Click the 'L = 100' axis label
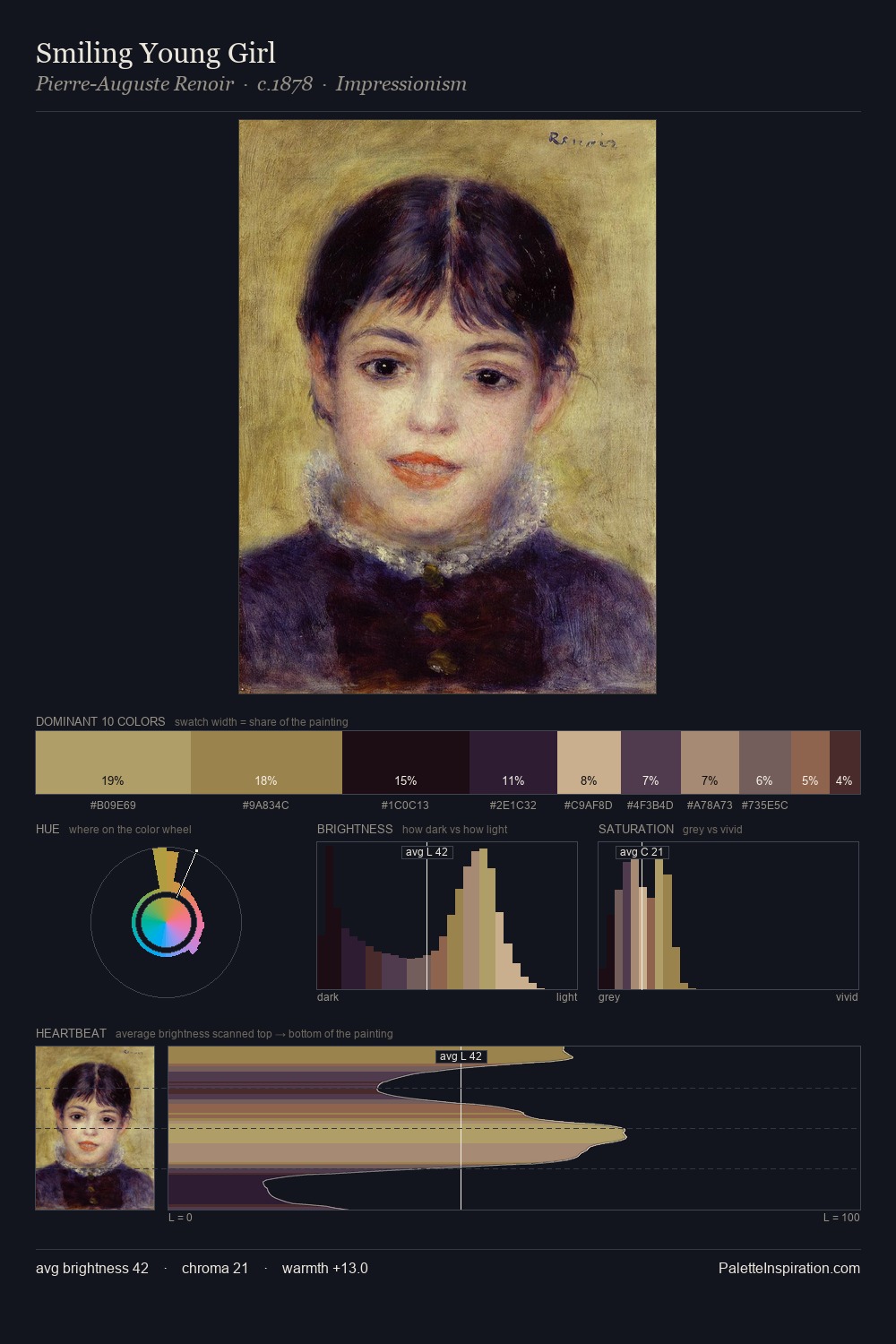Image resolution: width=896 pixels, height=1344 pixels. [841, 1218]
